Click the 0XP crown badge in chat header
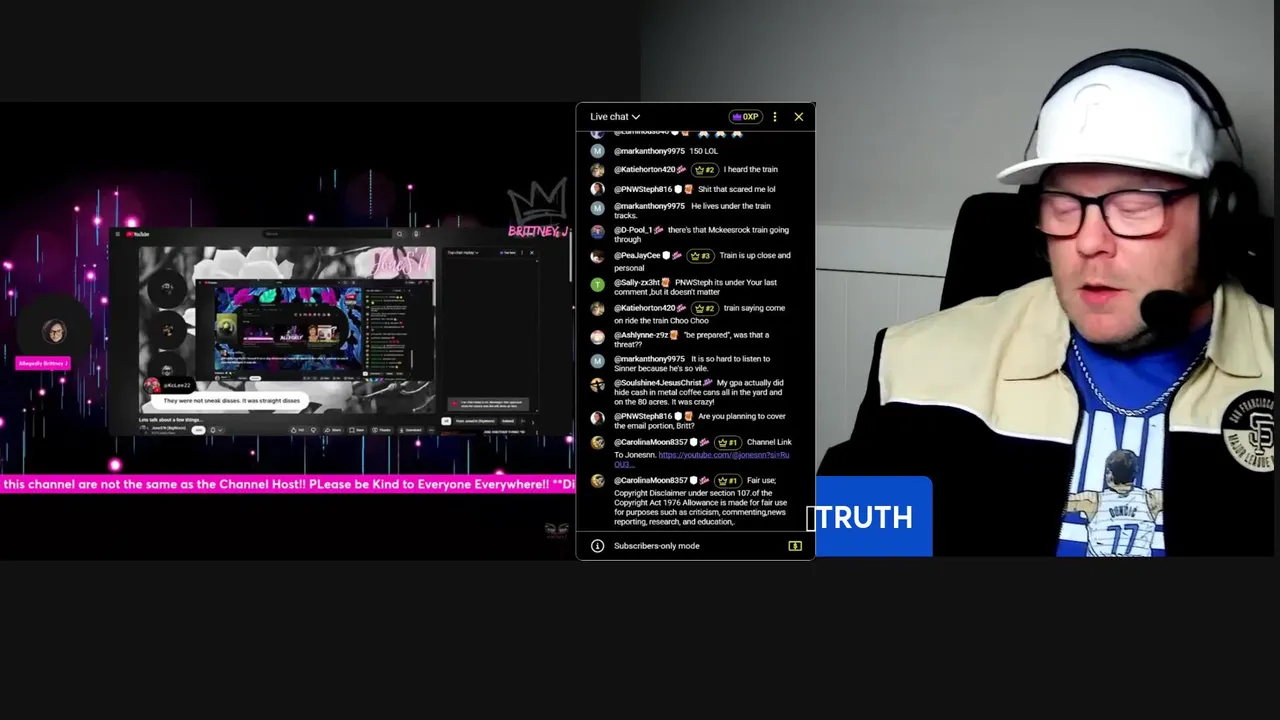Image resolution: width=1280 pixels, height=720 pixels. pyautogui.click(x=745, y=117)
